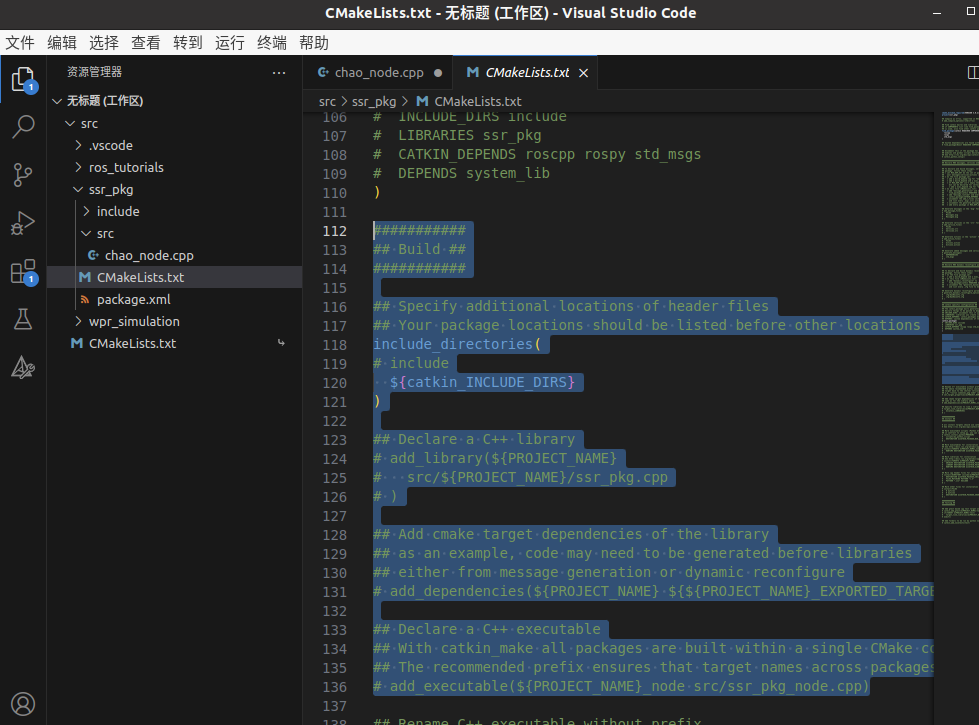
Task: Collapse the 无标题 (工作区) workspace root
Action: [x=57, y=101]
